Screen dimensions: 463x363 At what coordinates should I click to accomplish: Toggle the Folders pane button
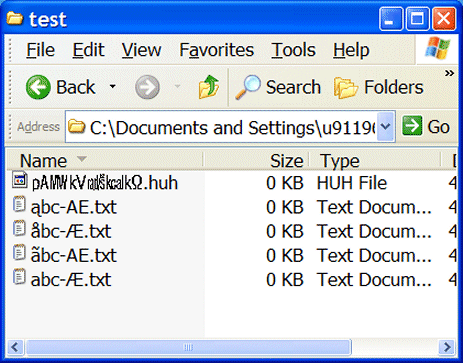pyautogui.click(x=379, y=87)
